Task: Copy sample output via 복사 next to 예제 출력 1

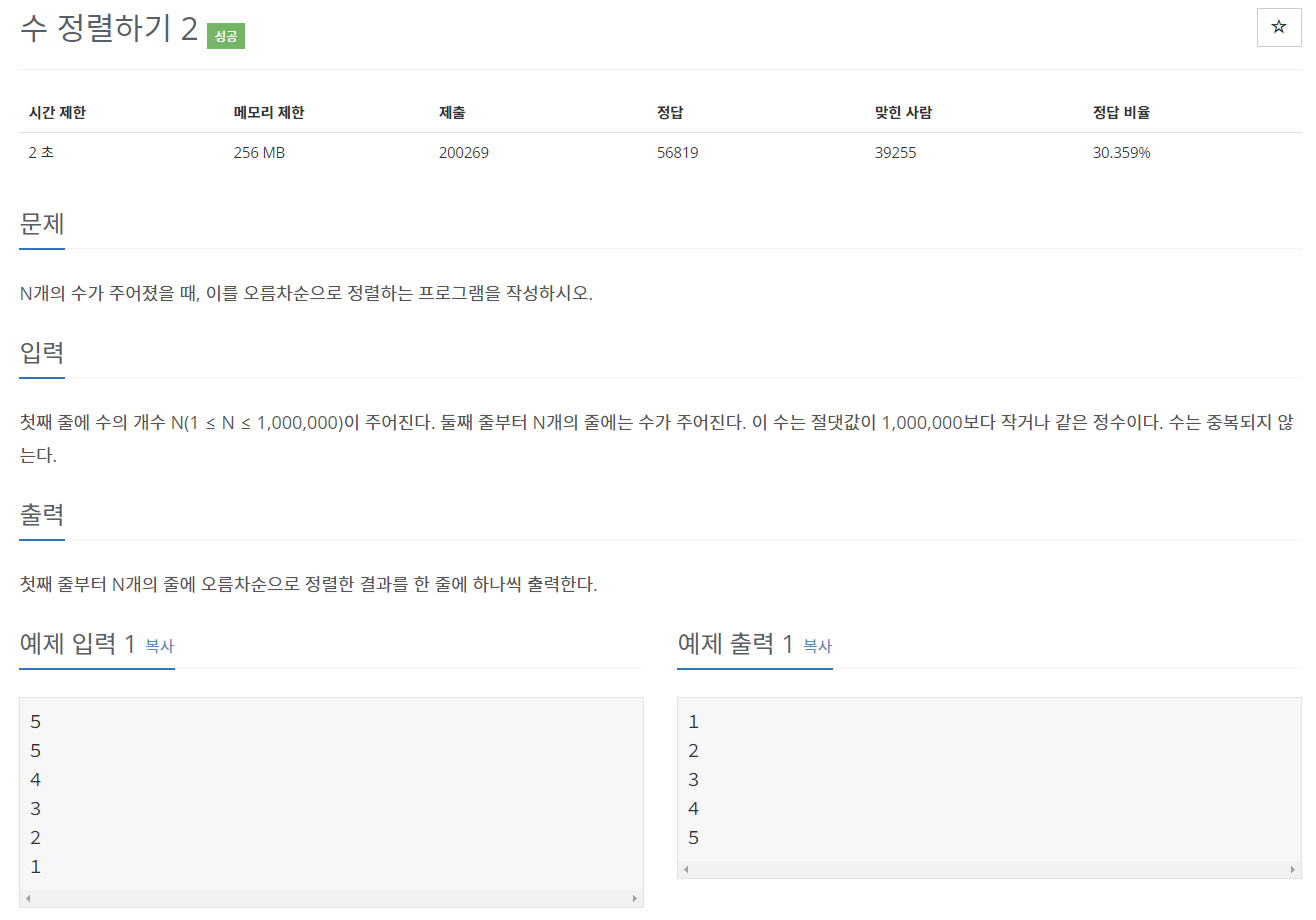Action: pyautogui.click(x=818, y=646)
